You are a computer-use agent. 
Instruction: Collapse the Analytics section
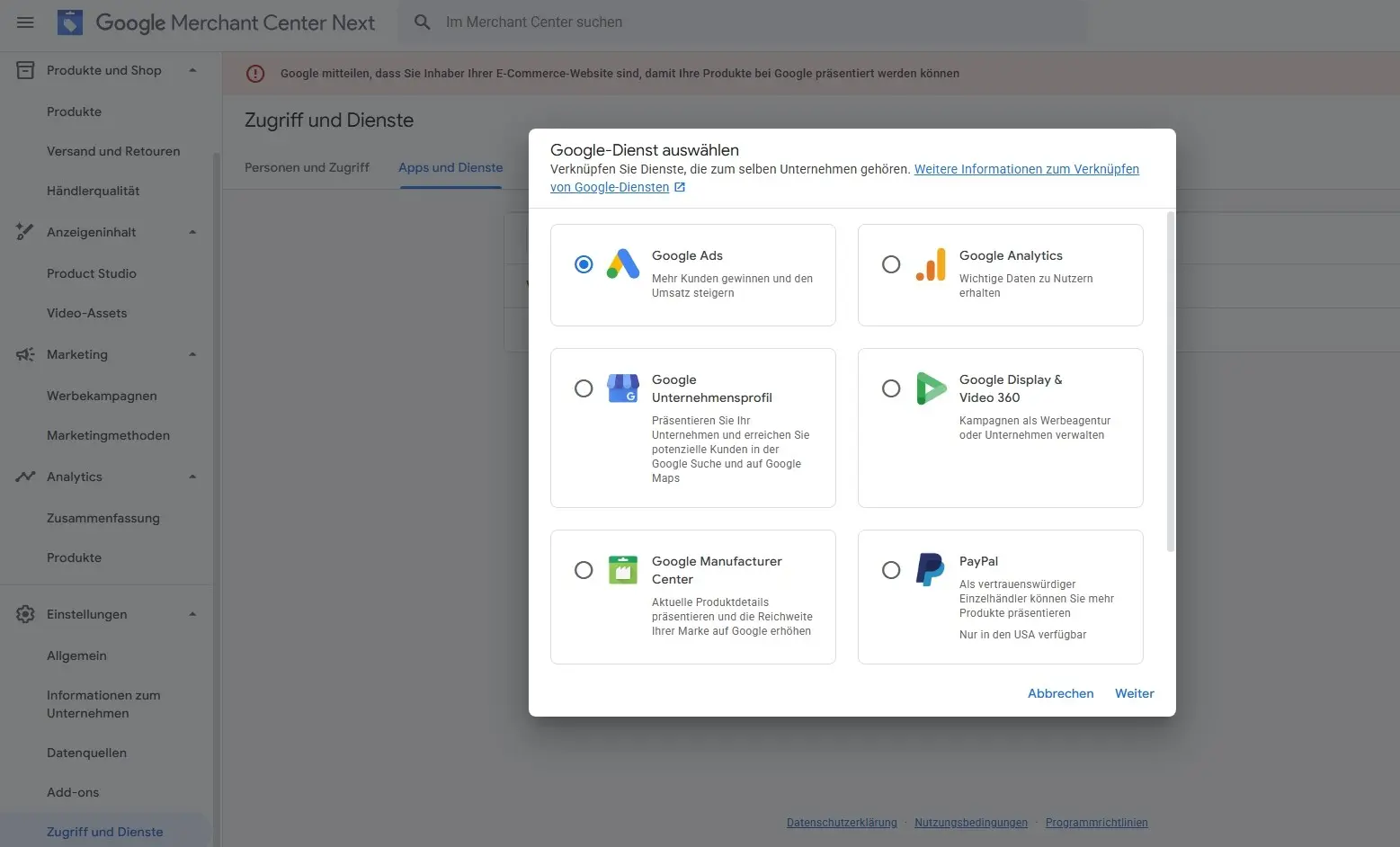(x=192, y=477)
